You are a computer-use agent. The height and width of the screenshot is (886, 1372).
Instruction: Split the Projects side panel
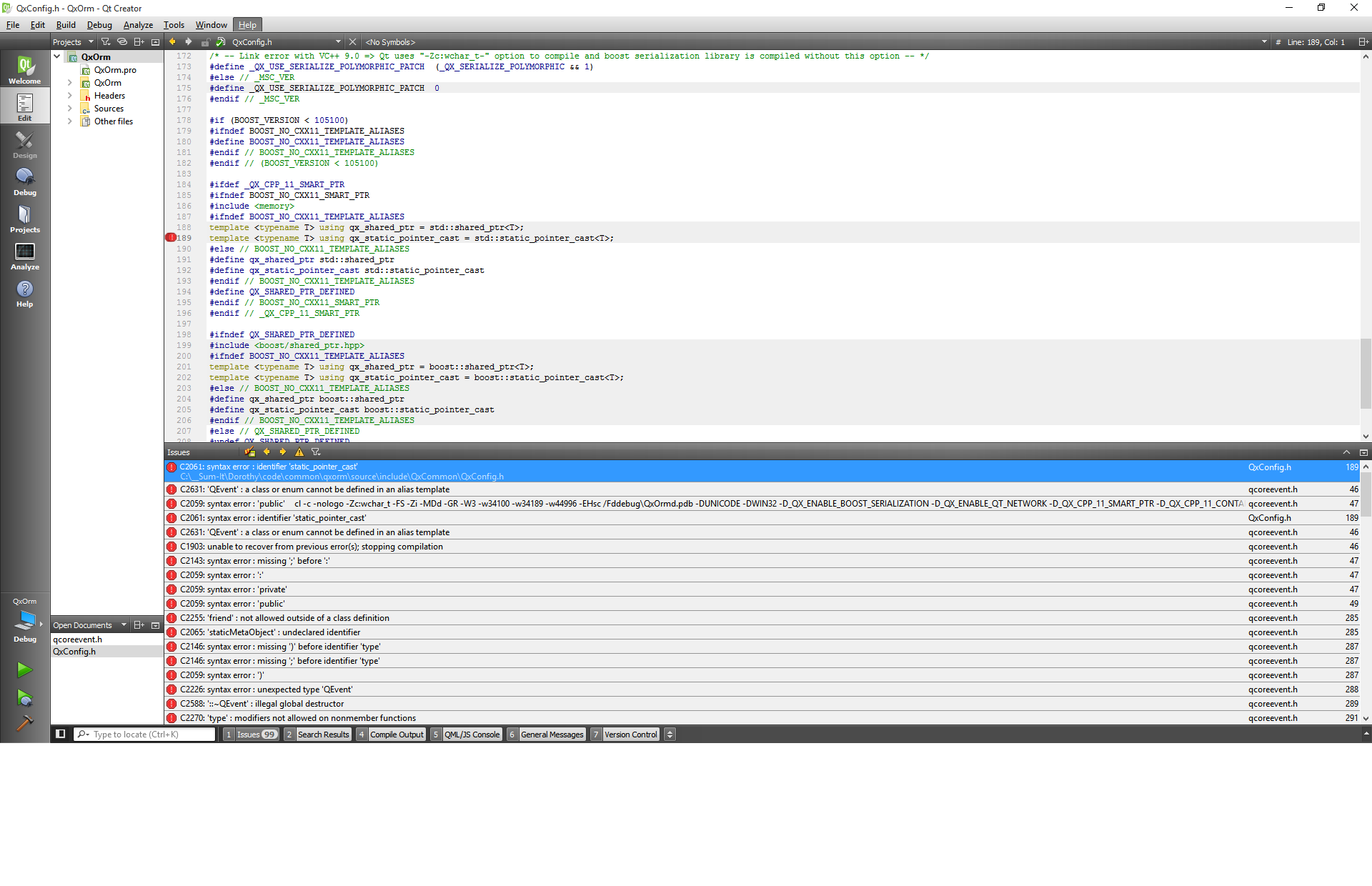[x=139, y=42]
